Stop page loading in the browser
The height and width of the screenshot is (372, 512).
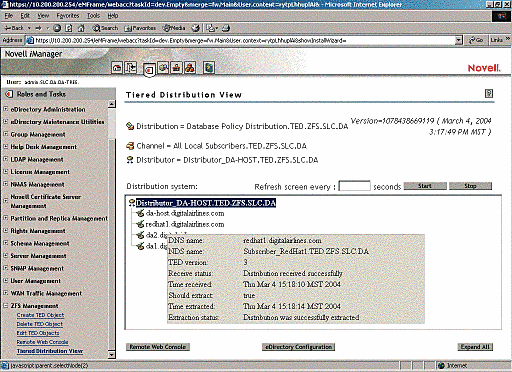point(57,28)
